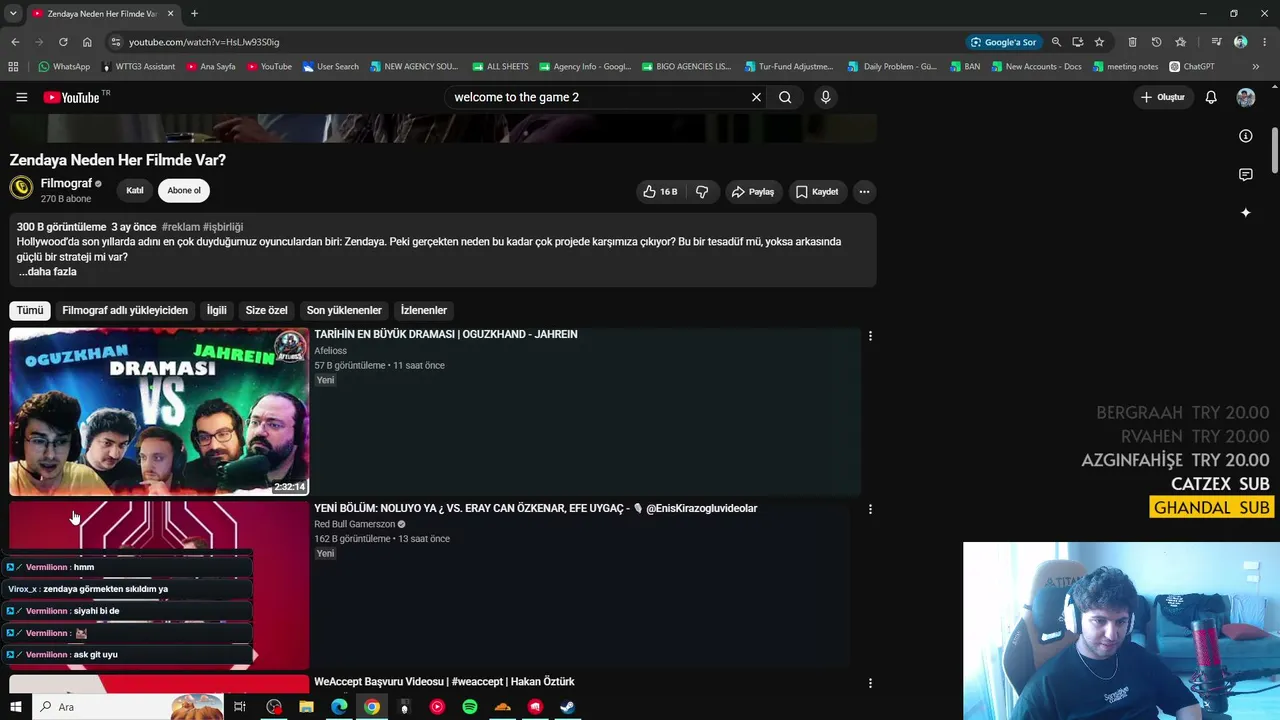Open WeAccept Başvuru Videosu title
The width and height of the screenshot is (1280, 720).
click(444, 682)
